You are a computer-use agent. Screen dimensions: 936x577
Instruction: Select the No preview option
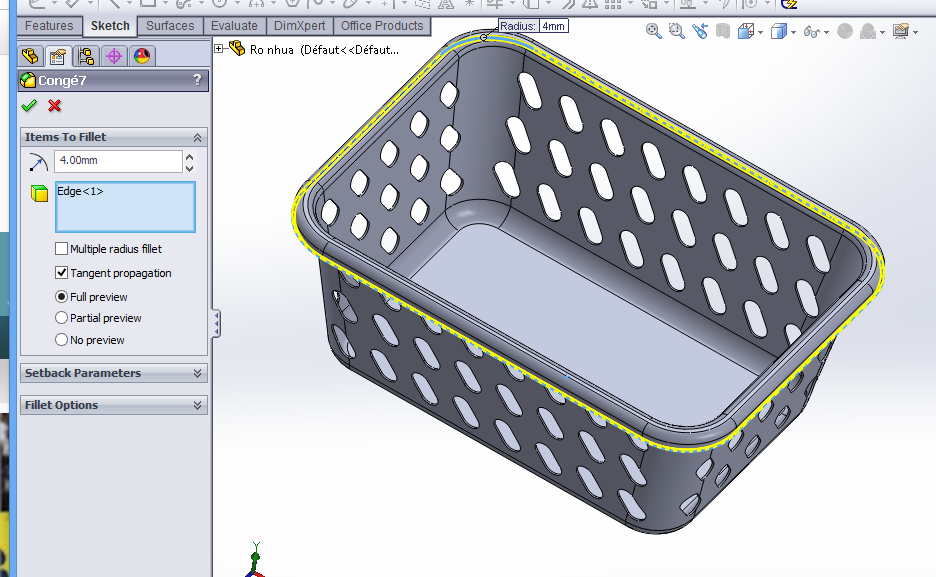[62, 340]
